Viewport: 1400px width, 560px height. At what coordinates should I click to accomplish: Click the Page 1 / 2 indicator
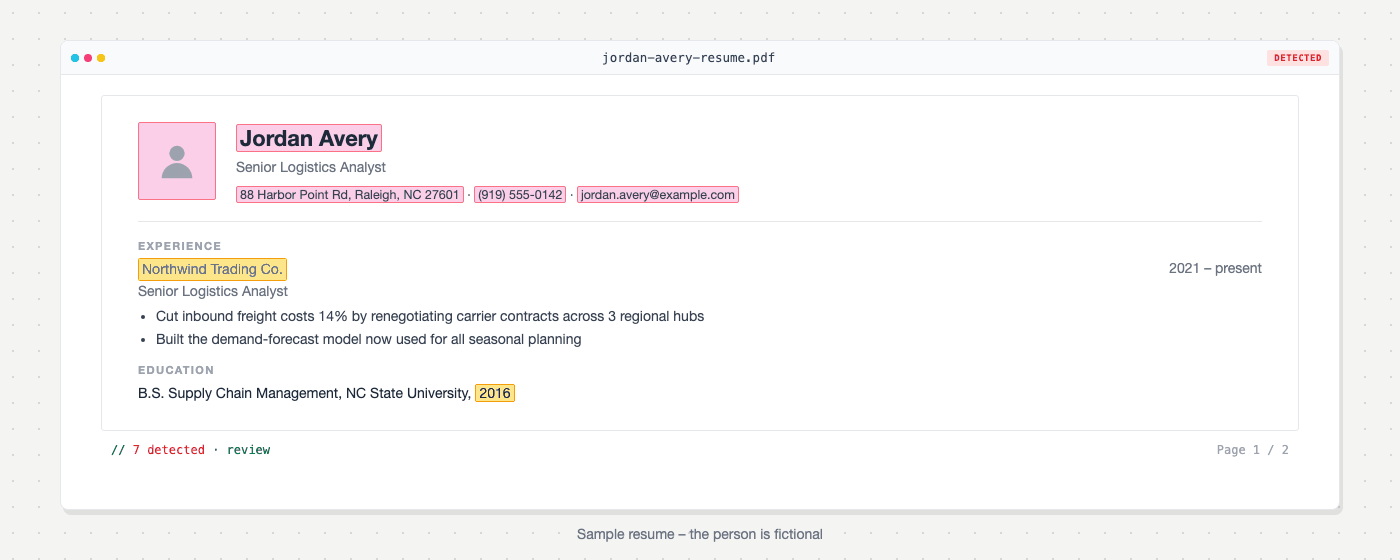pyautogui.click(x=1253, y=450)
